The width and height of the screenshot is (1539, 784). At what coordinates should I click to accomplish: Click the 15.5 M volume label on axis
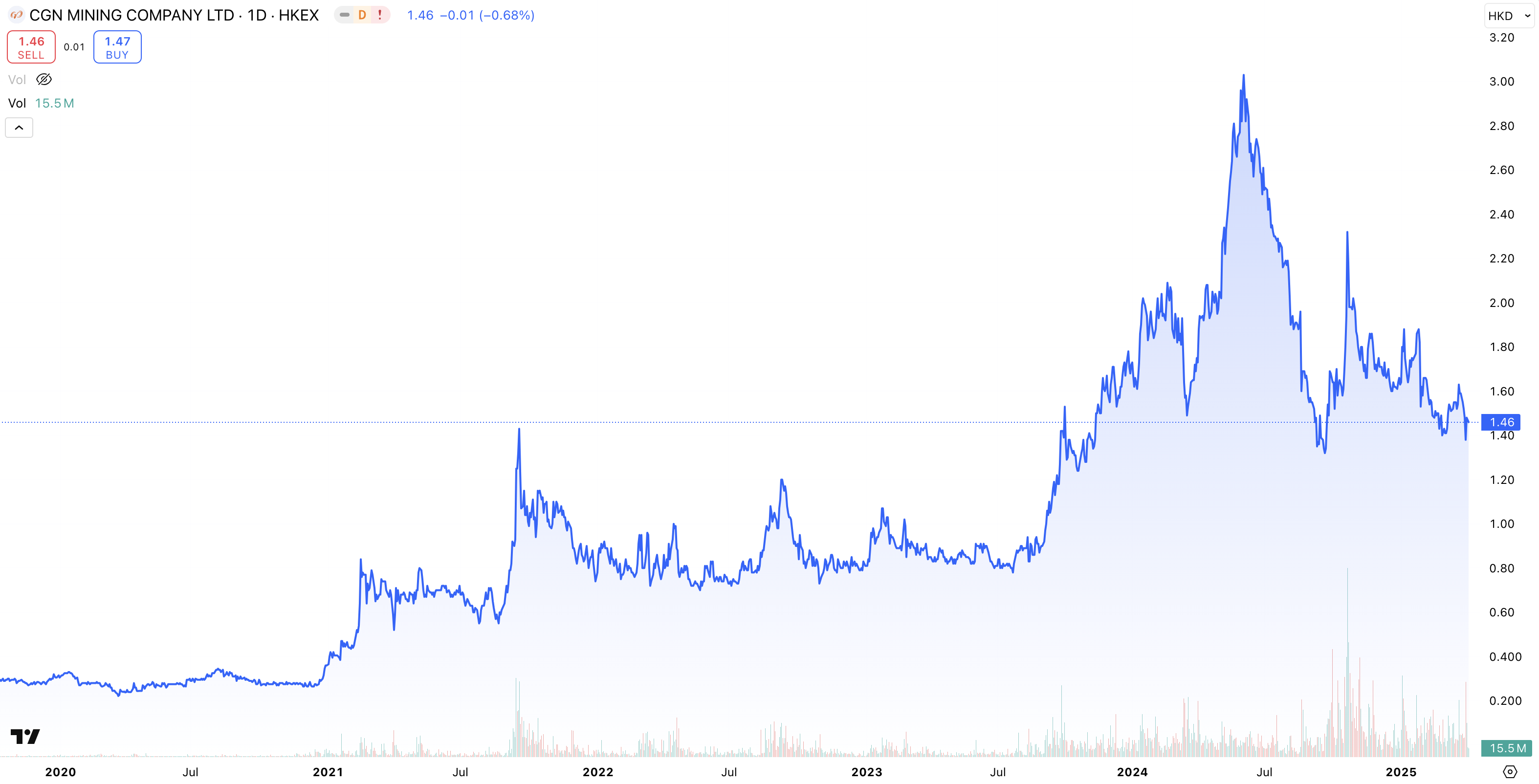(1506, 747)
